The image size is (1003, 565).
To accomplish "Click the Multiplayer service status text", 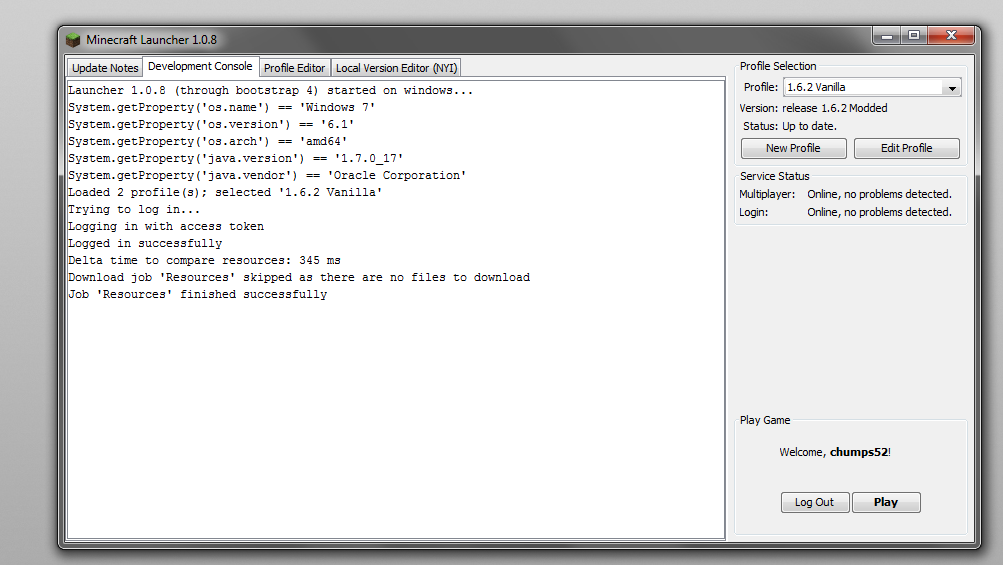I will tap(846, 194).
